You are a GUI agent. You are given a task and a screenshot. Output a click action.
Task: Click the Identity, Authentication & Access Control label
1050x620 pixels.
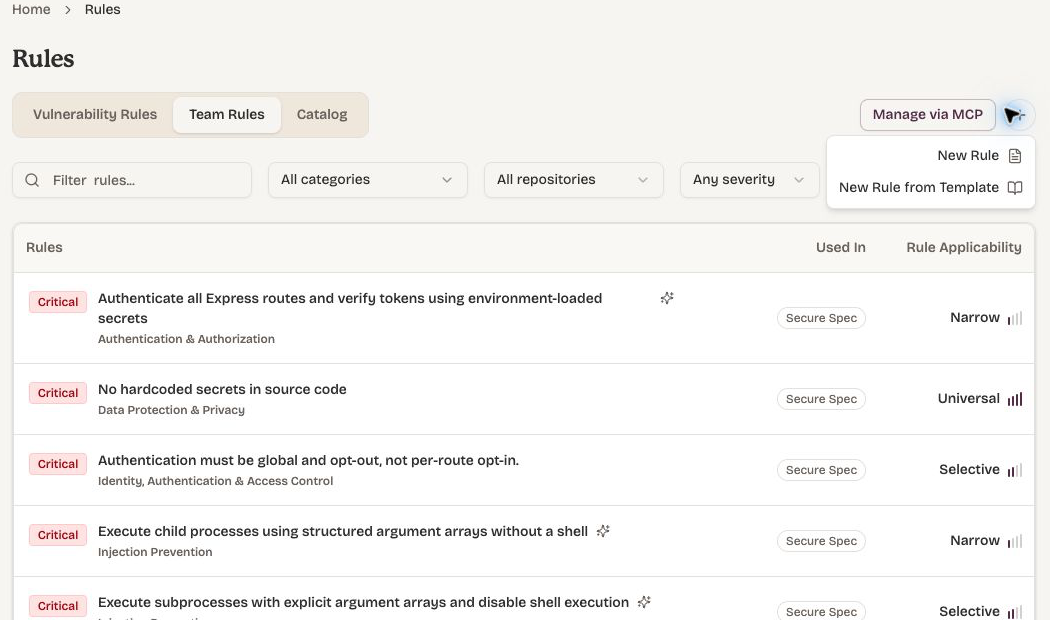pos(216,481)
